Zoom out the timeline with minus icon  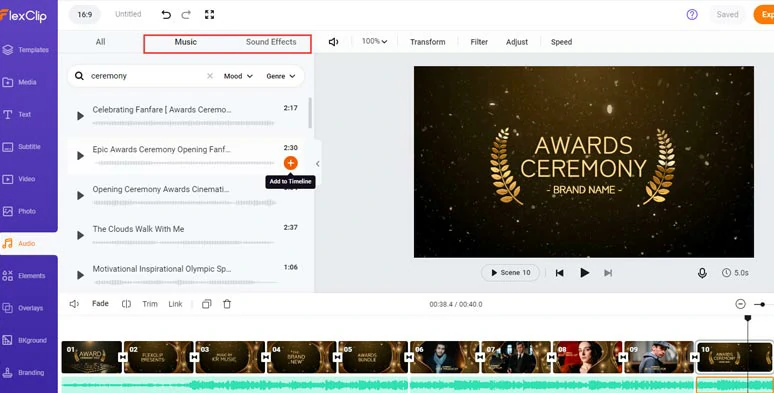coord(740,304)
